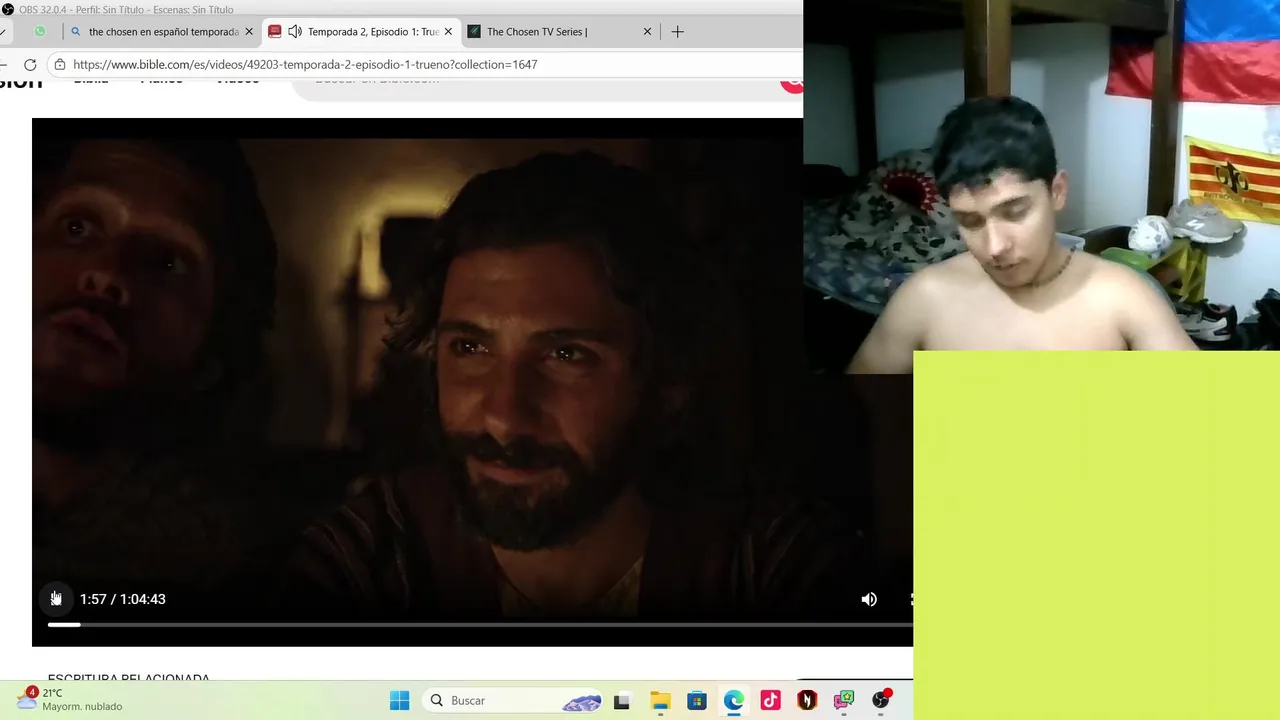Open OBS Studio from taskbar

click(881, 700)
